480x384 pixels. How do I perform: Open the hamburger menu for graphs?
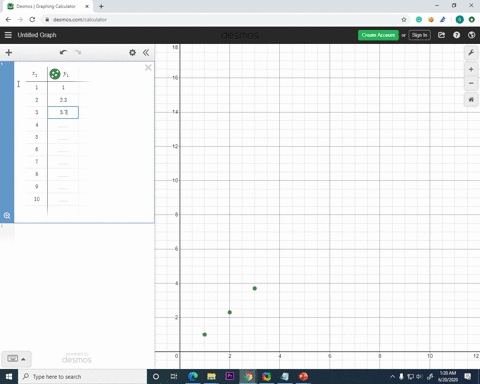point(8,35)
